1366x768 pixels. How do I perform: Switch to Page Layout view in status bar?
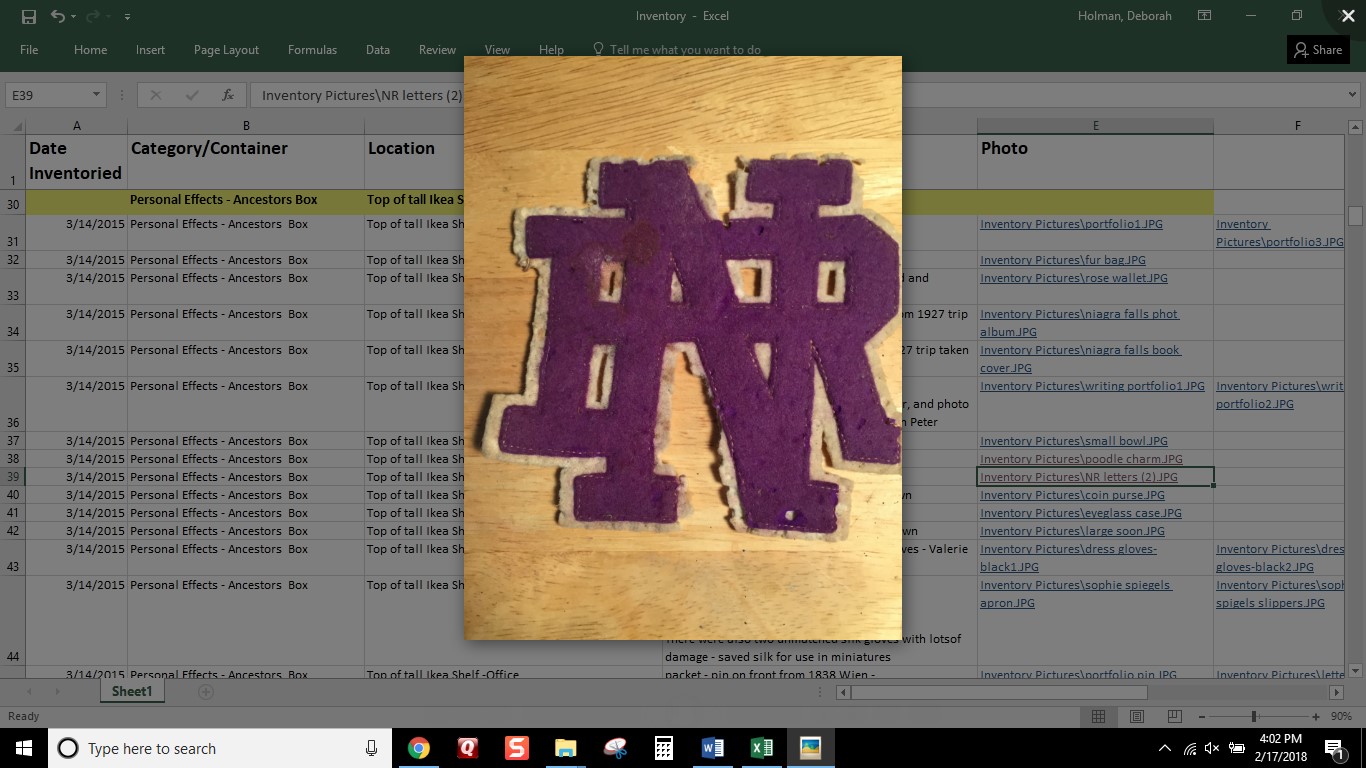tap(1137, 716)
